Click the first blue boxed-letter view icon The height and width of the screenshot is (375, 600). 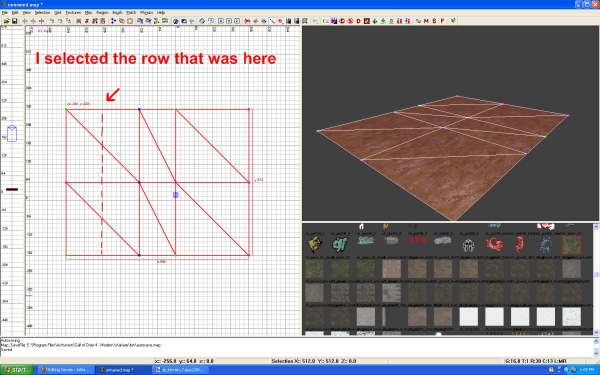(x=221, y=21)
